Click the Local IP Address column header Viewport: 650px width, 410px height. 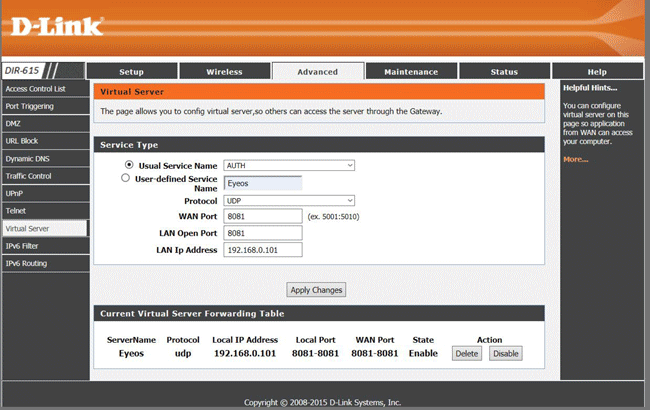point(245,340)
